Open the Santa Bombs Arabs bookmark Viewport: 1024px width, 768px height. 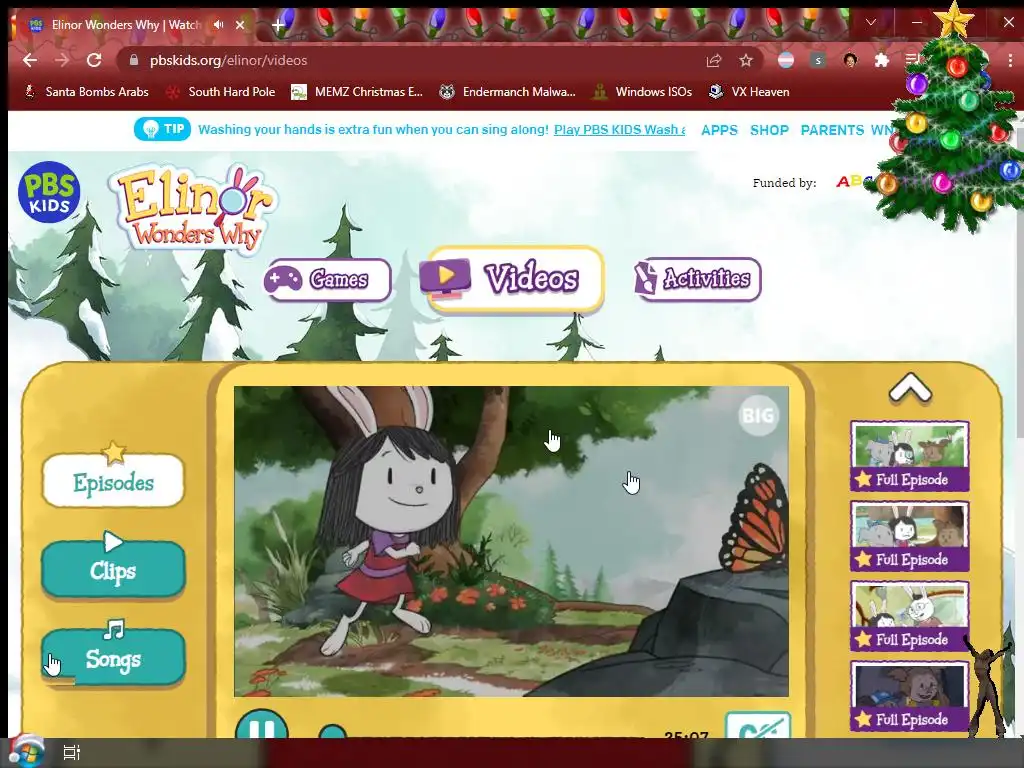(x=86, y=92)
